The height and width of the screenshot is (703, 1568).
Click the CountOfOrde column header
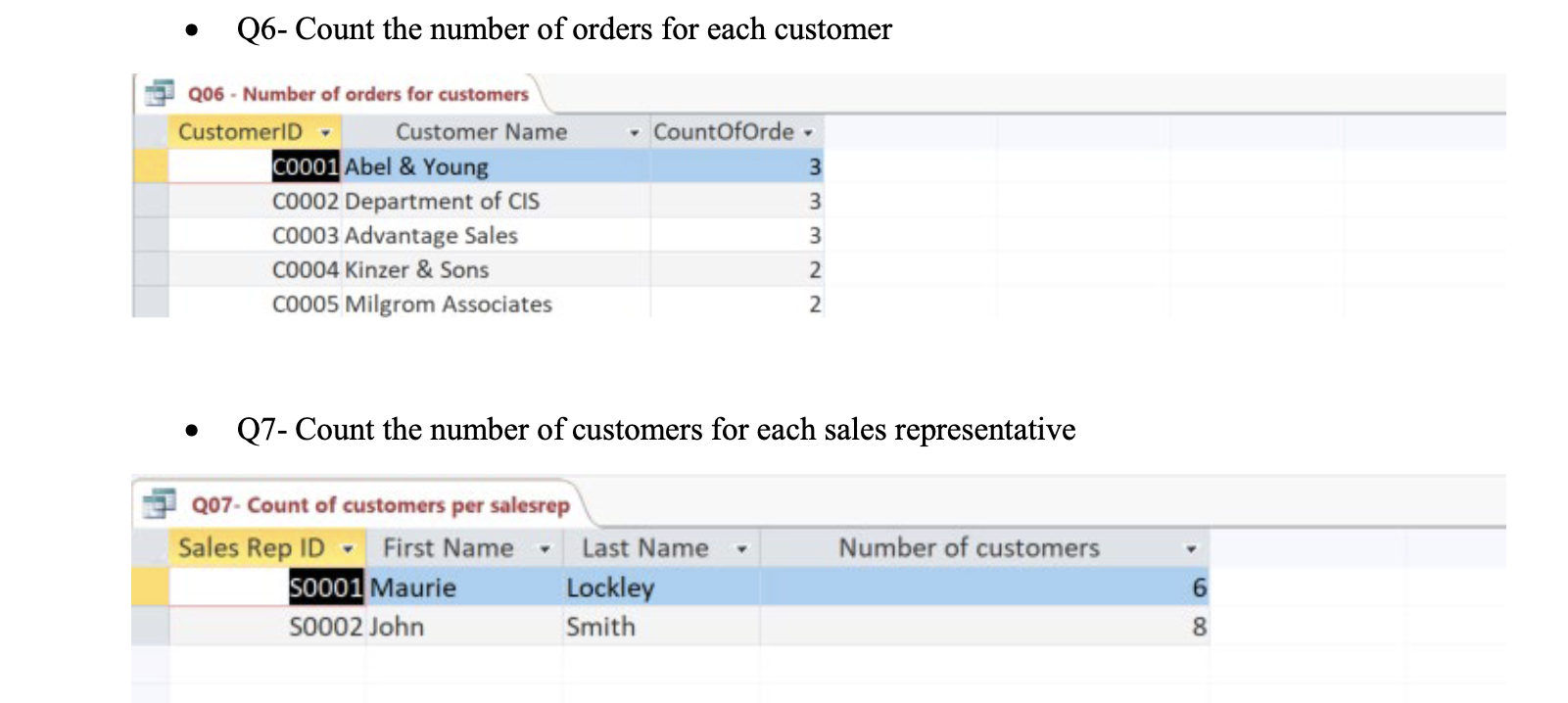(736, 131)
